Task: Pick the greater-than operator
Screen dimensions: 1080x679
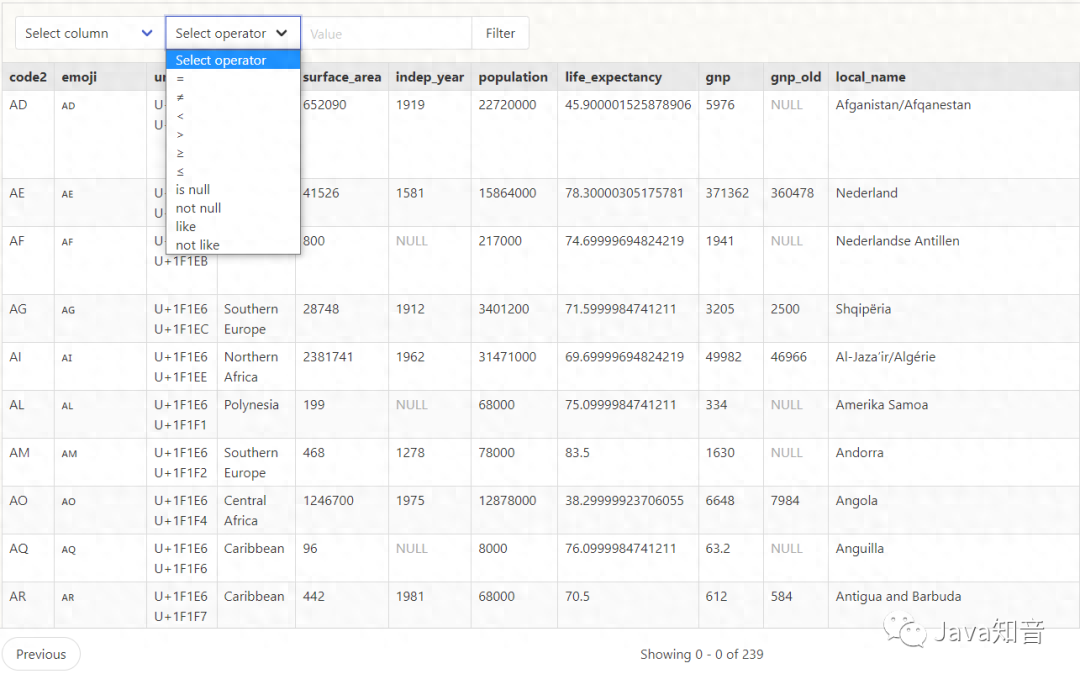Action: click(181, 134)
